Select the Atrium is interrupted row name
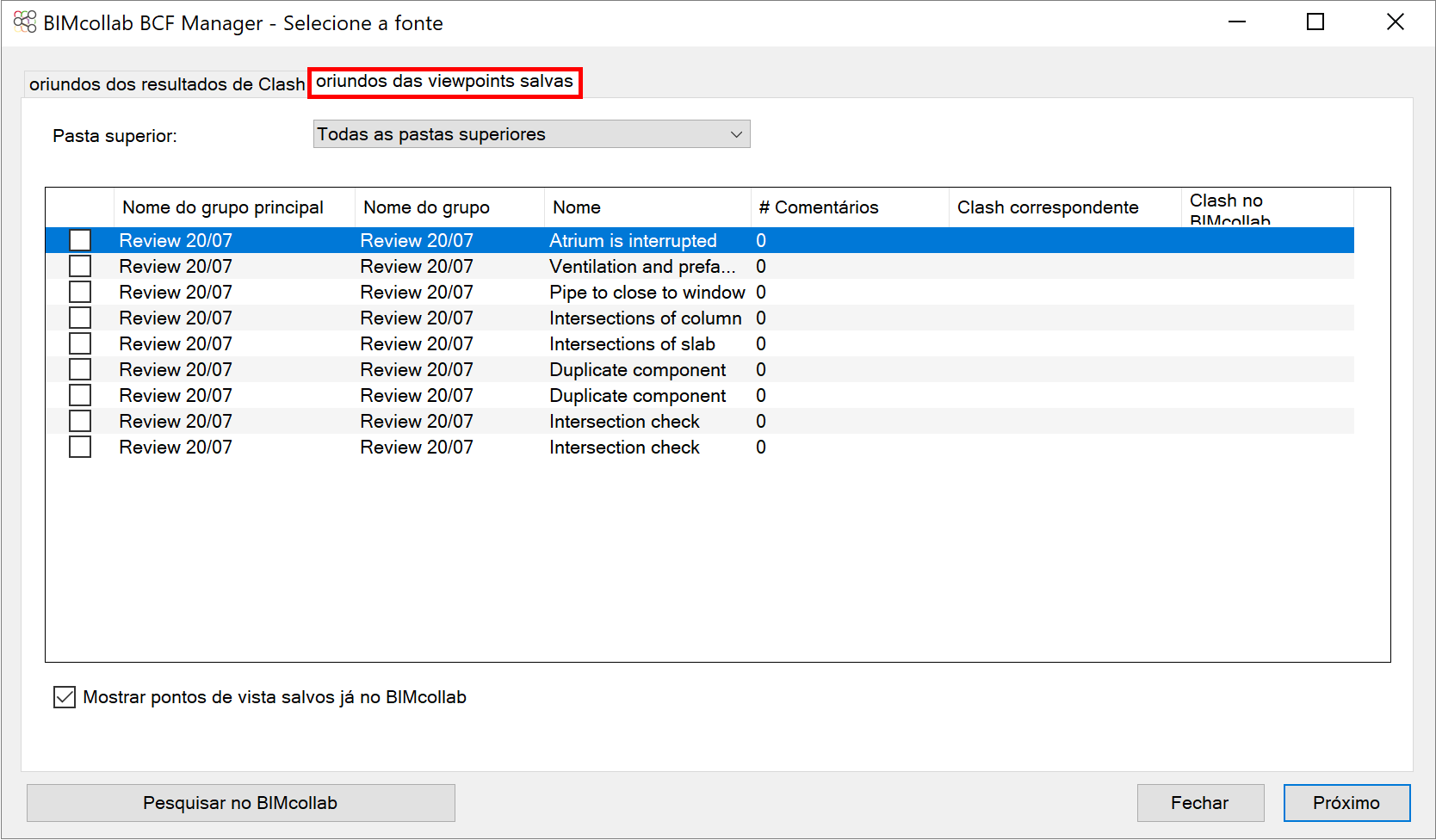1436x840 pixels. coord(633,241)
